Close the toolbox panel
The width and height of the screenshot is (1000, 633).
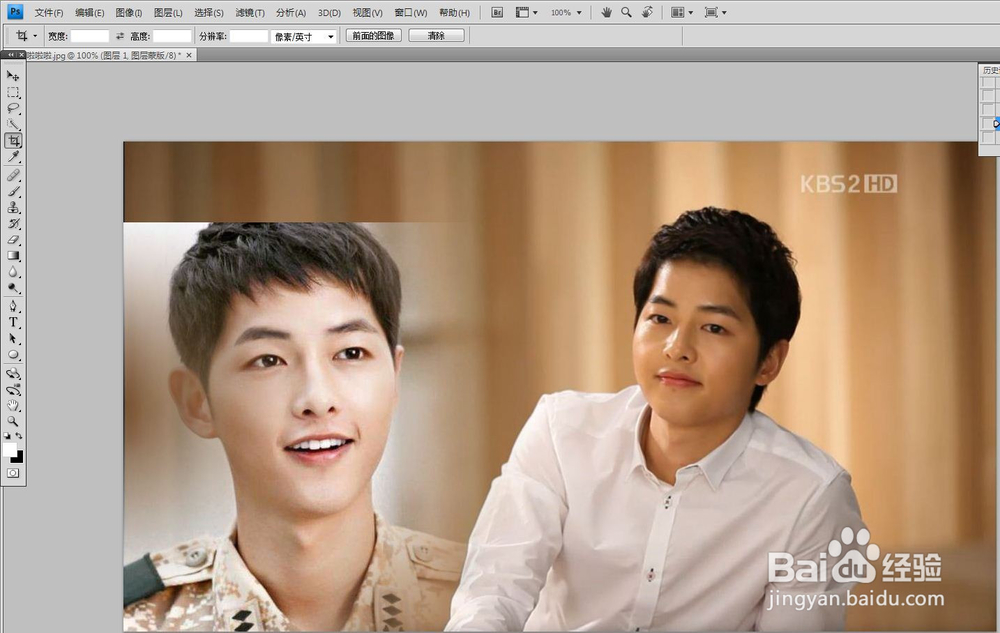(x=22, y=55)
